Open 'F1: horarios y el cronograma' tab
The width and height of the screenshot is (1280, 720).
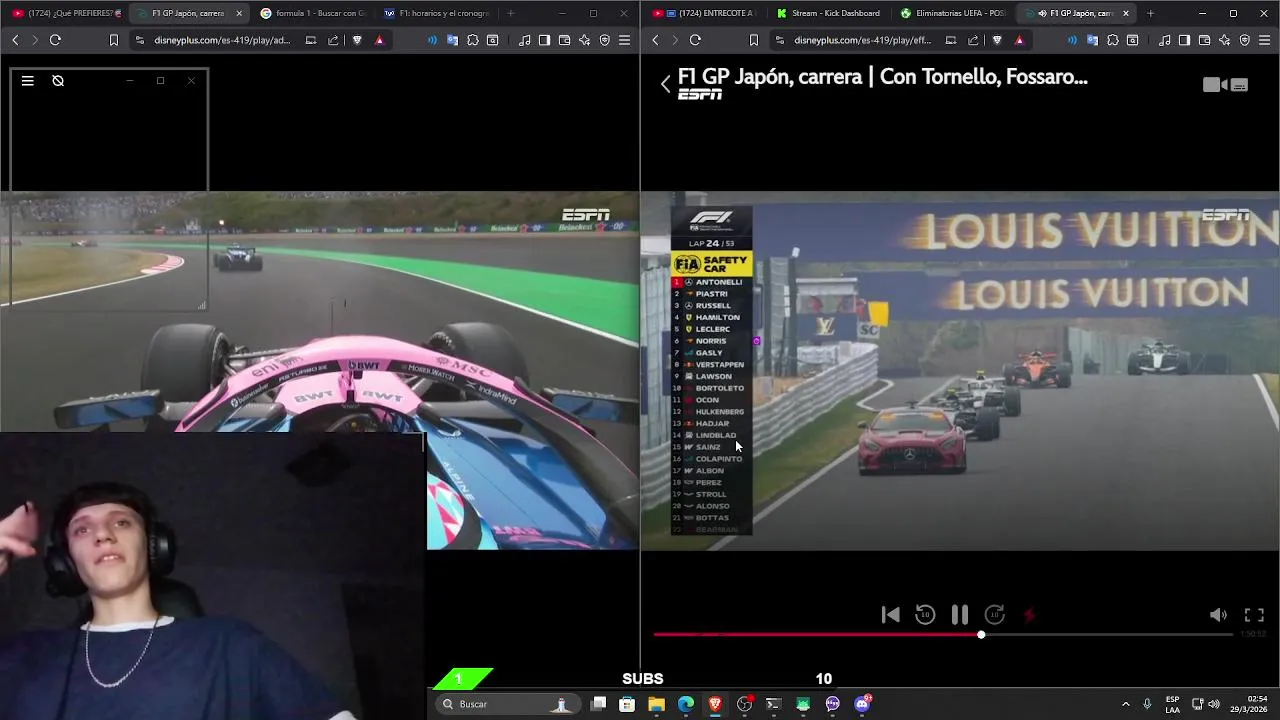437,13
